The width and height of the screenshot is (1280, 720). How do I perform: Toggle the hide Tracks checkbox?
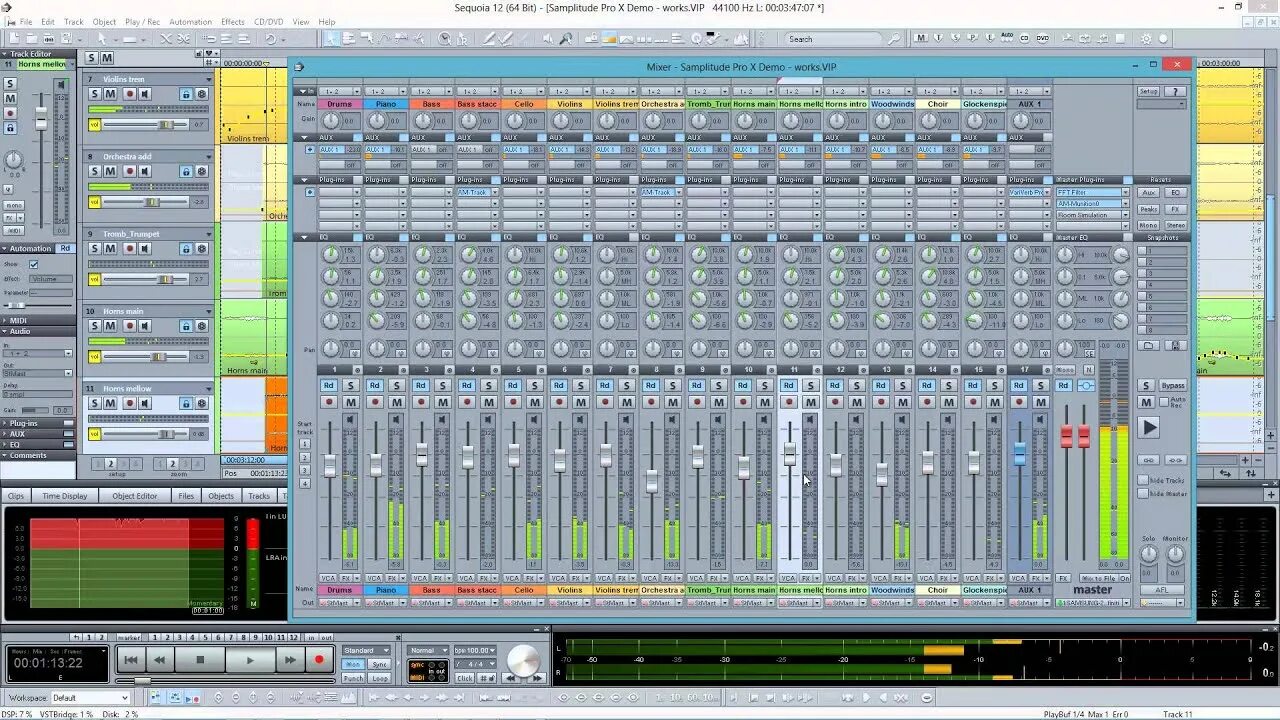coord(1143,480)
